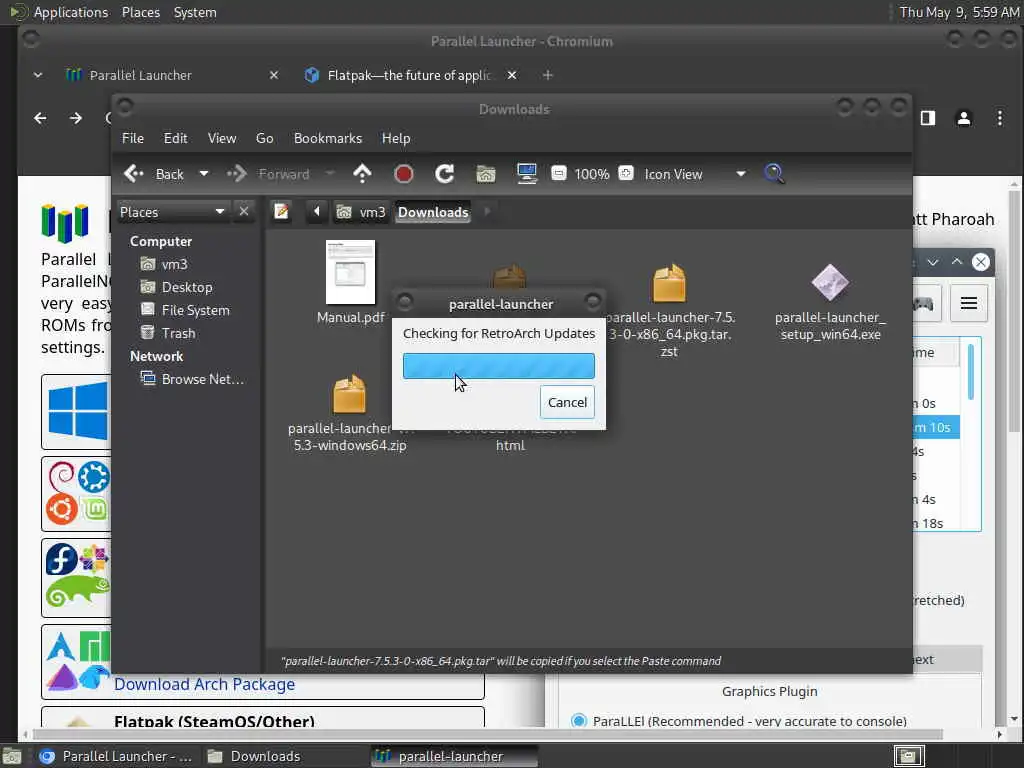
Task: Open the Help menu
Action: tap(396, 138)
